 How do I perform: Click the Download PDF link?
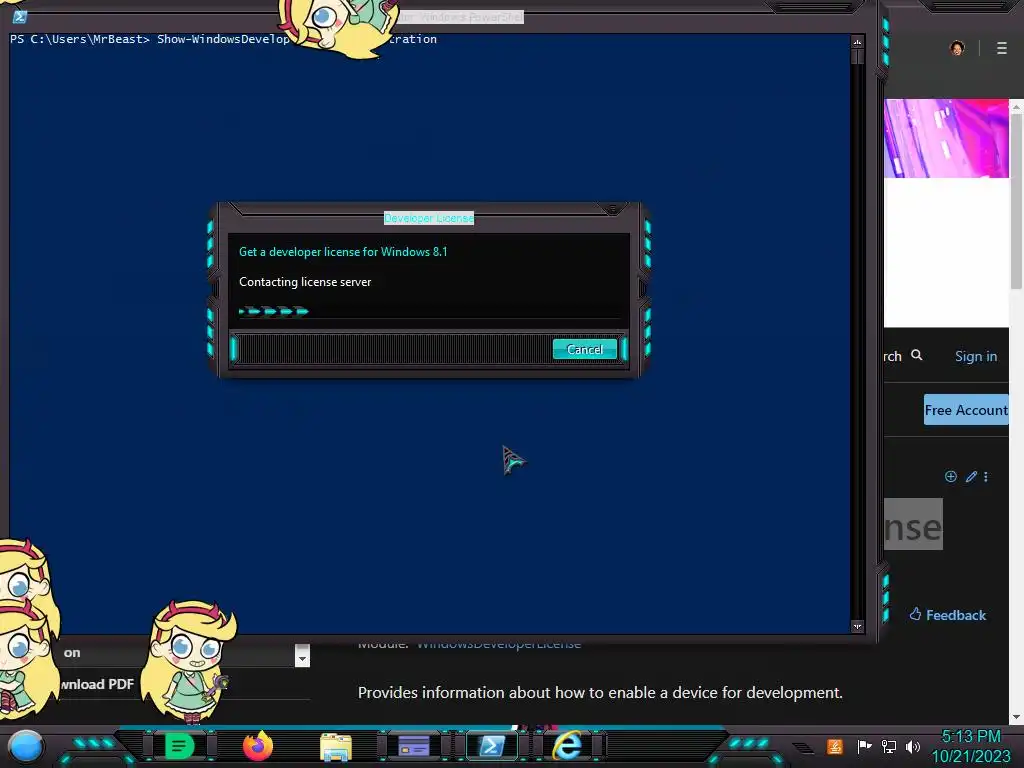(97, 684)
